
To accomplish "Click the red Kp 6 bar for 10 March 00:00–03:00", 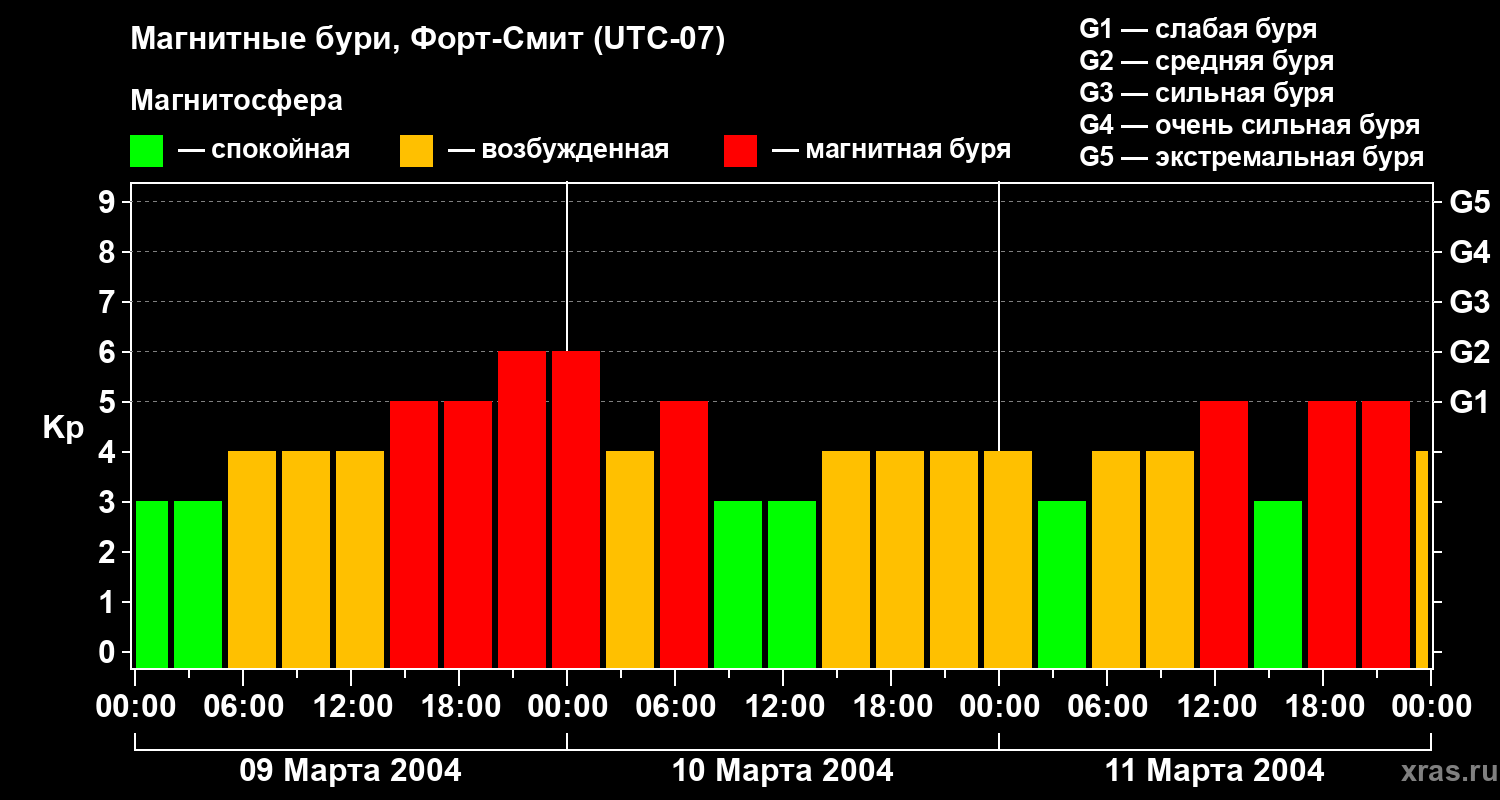I will click(576, 510).
